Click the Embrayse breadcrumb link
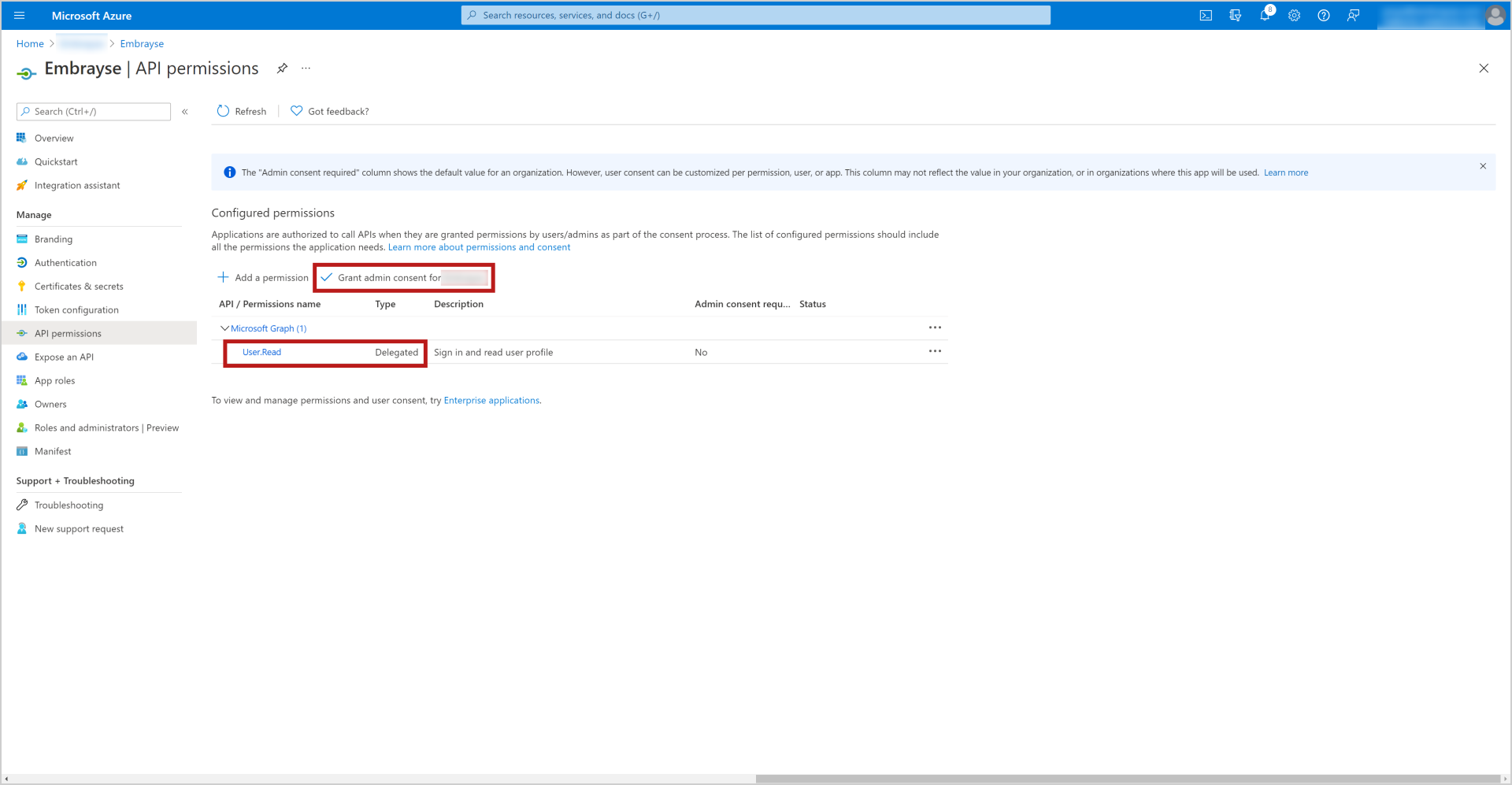Screen dimensions: 1512x785 (x=142, y=43)
